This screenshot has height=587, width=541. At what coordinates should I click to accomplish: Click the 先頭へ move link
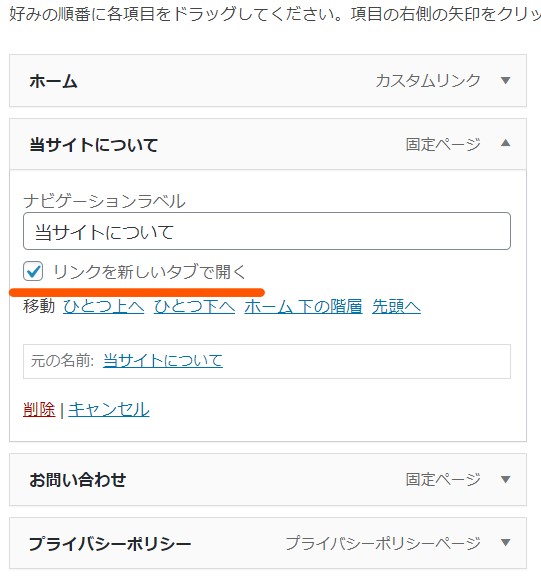coord(396,306)
